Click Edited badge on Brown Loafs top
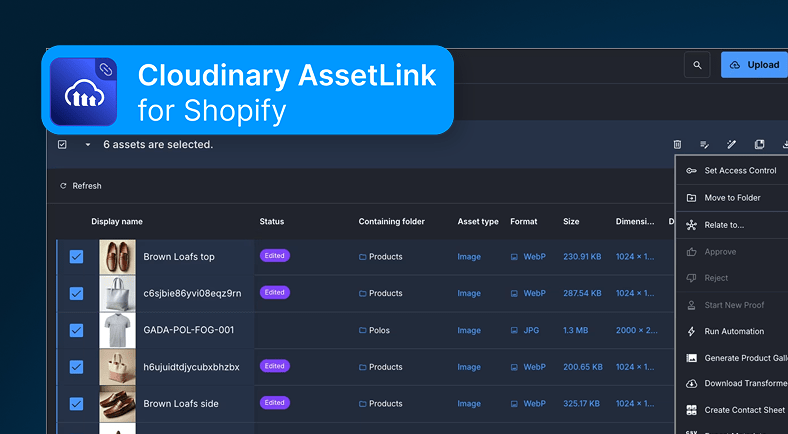The width and height of the screenshot is (788, 434). 274,256
